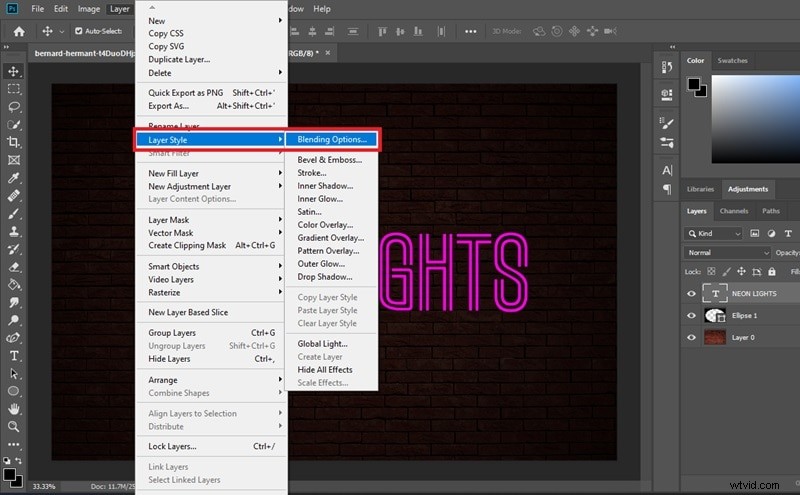Select the Path Selection tool
The image size is (800, 495).
(14, 374)
